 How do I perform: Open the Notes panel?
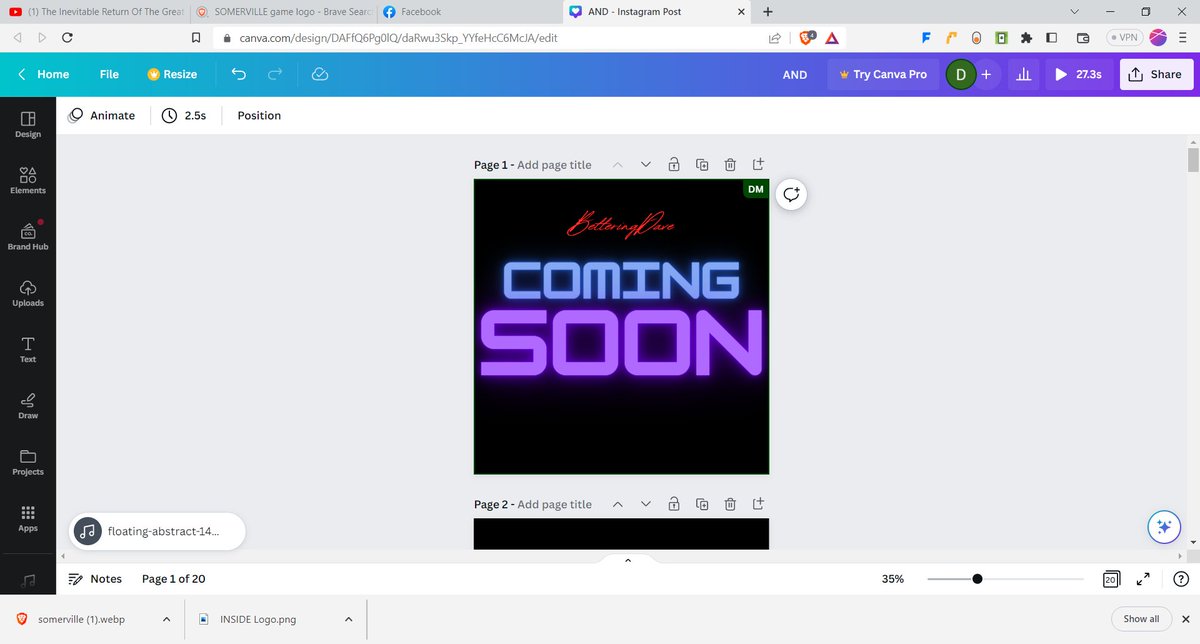tap(95, 579)
